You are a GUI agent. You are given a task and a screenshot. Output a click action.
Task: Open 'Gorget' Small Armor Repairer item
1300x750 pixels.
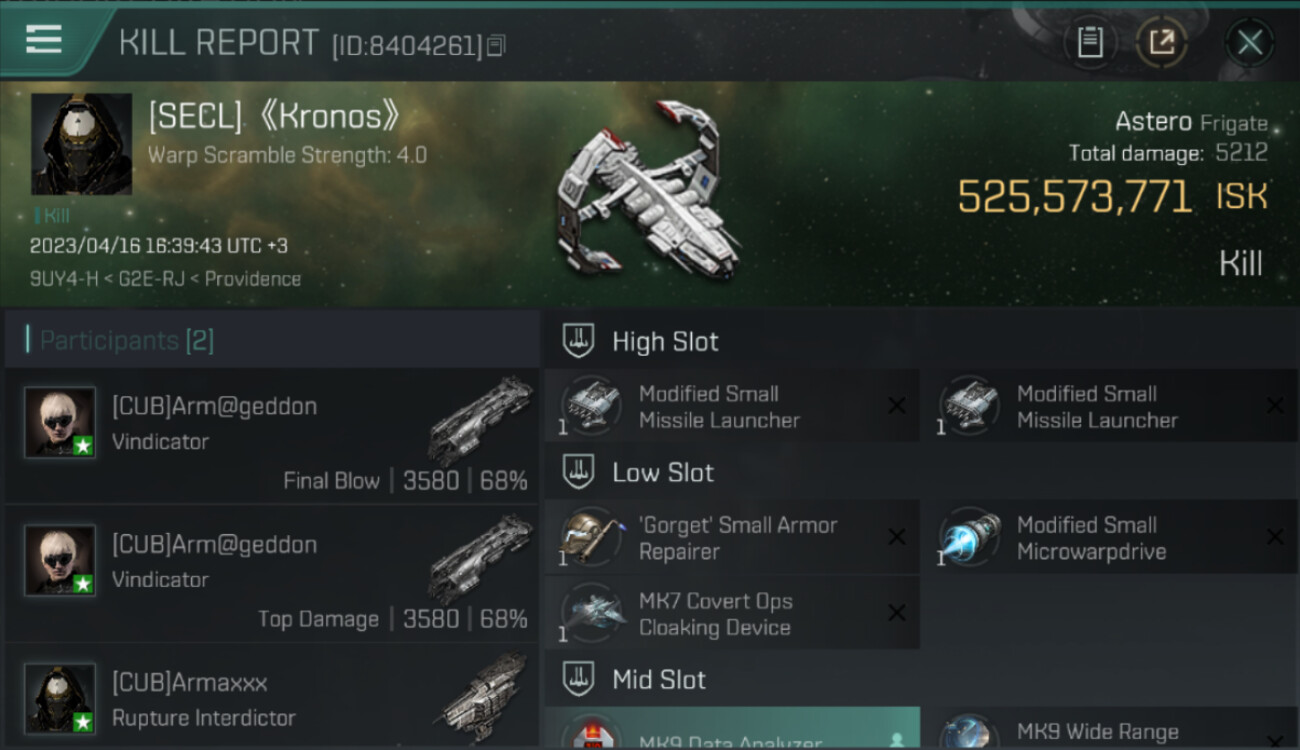click(732, 537)
